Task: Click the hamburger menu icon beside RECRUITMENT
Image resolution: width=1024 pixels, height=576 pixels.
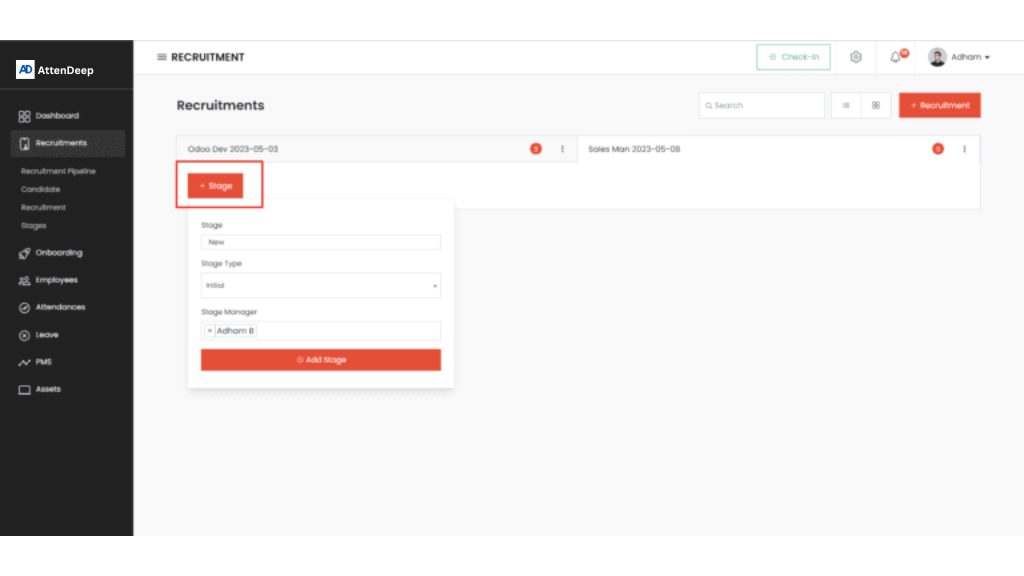Action: point(162,57)
